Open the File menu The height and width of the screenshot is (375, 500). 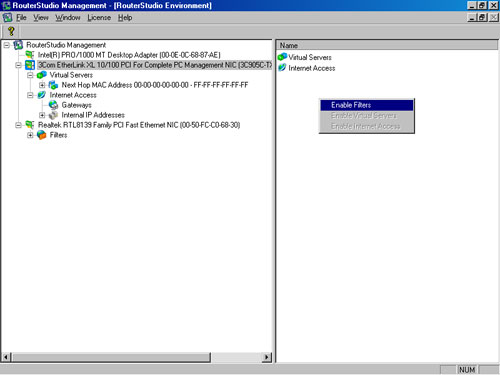pos(21,18)
